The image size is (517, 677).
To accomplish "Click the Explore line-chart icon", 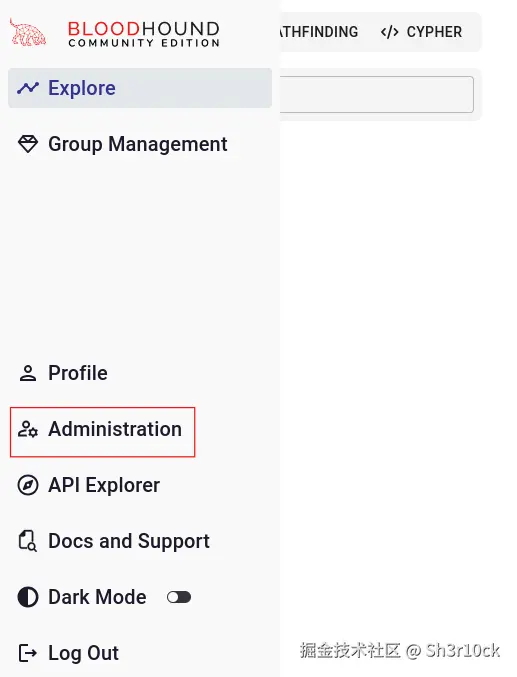I will tap(28, 88).
